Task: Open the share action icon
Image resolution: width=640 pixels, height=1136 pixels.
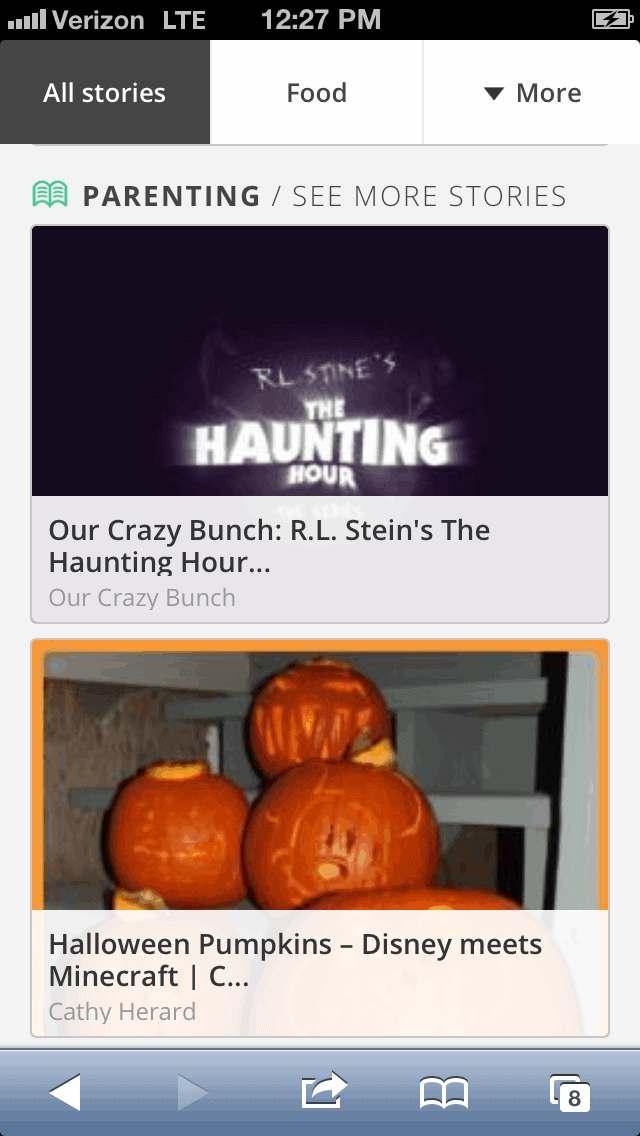Action: (x=324, y=1091)
